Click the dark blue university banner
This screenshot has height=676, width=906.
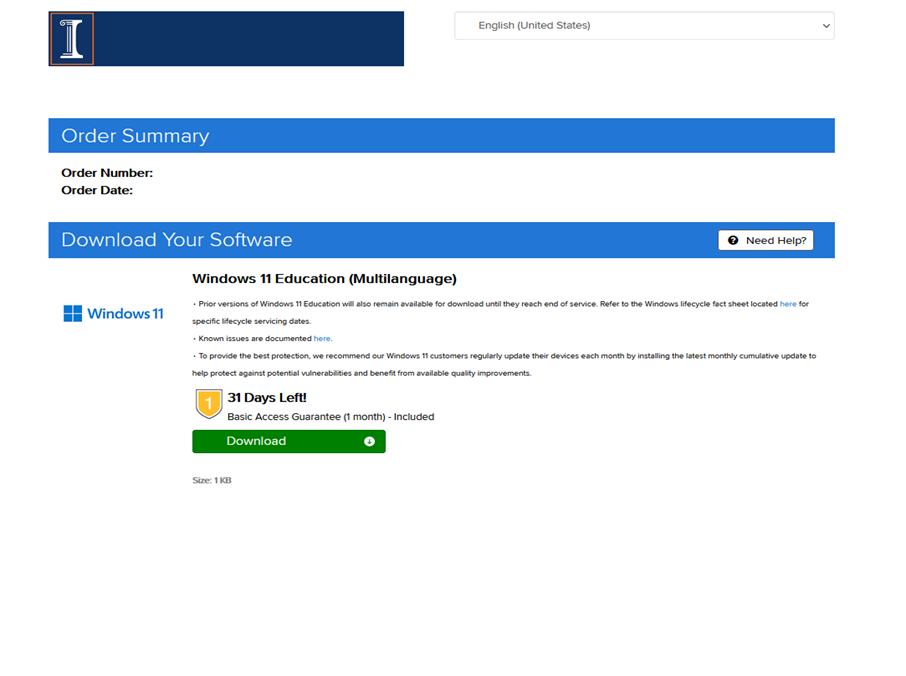[x=226, y=39]
